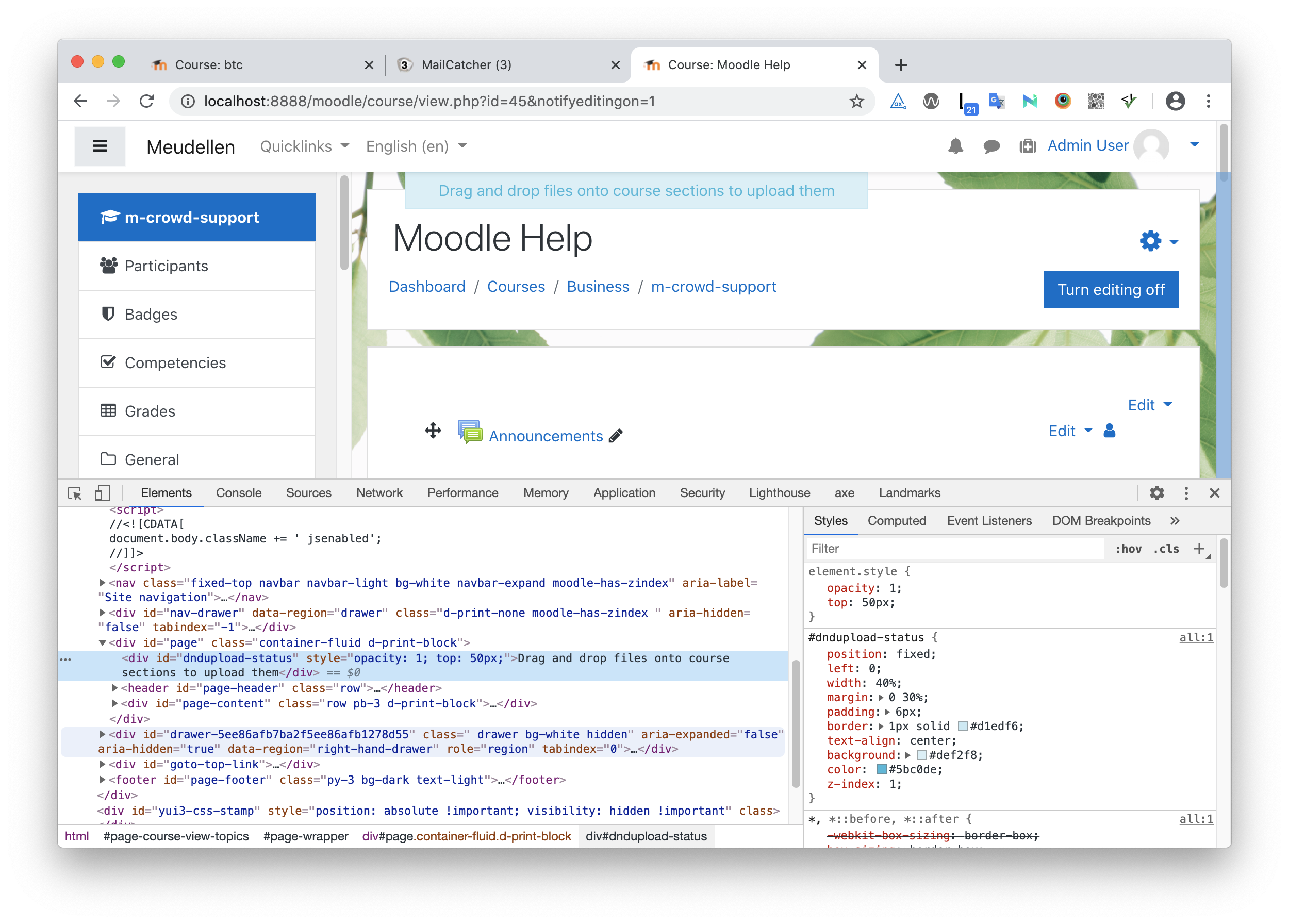
Task: Open the Announcements Edit dropdown
Action: click(x=1070, y=431)
